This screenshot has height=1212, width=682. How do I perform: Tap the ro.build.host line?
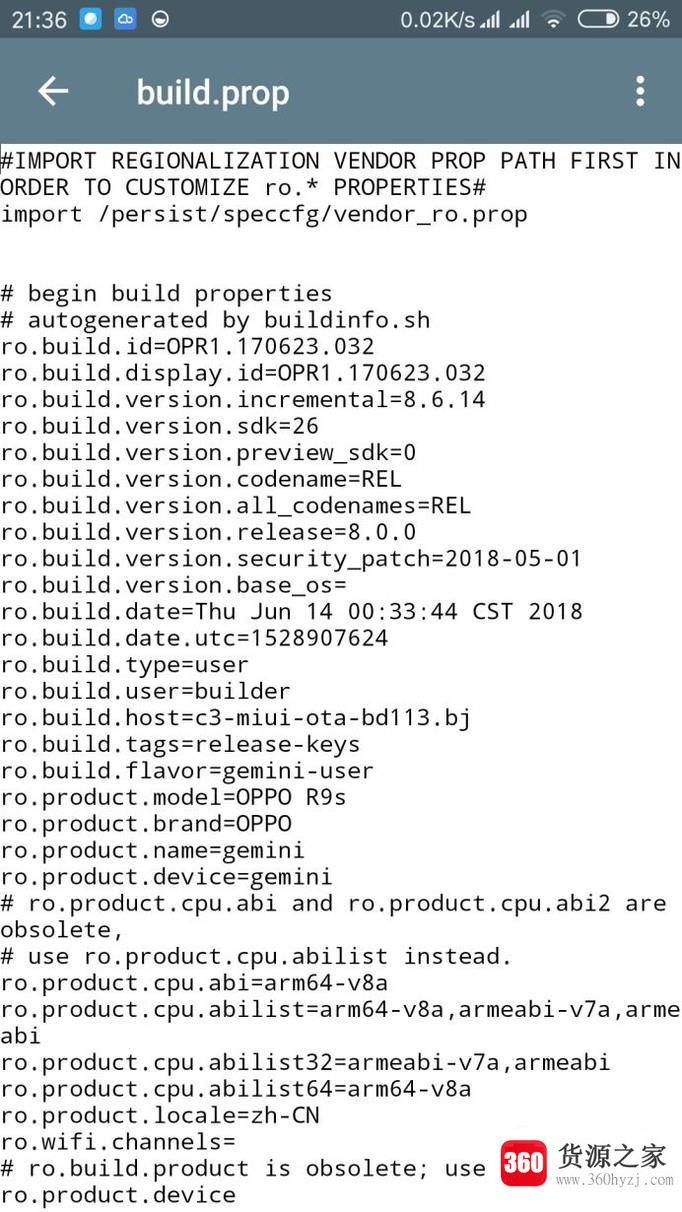coord(235,718)
